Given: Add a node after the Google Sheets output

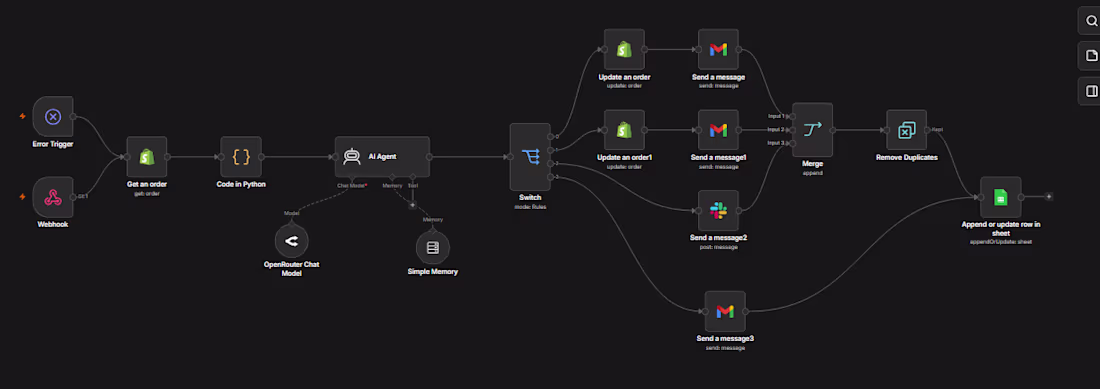Looking at the screenshot, I should tap(1049, 197).
